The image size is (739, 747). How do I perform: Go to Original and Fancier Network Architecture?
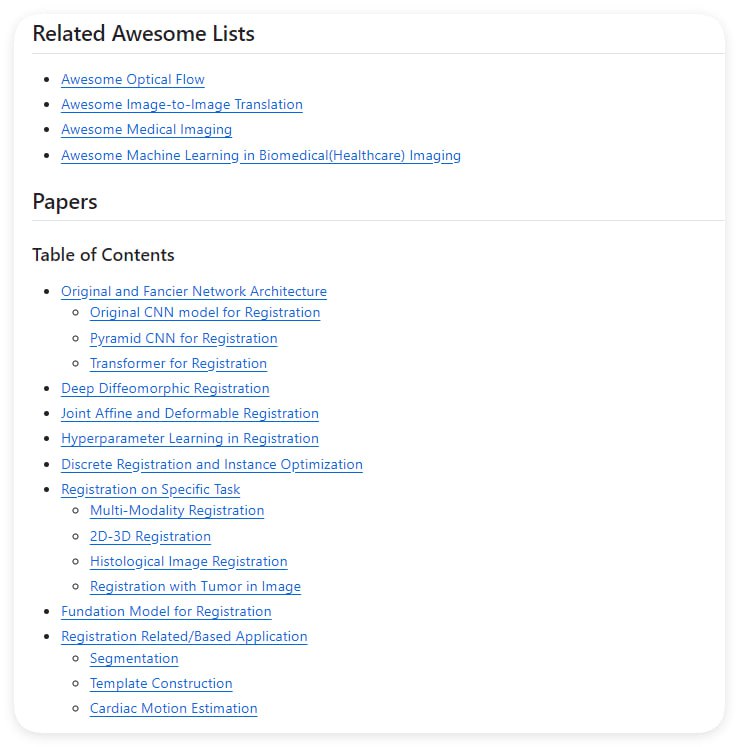tap(193, 291)
